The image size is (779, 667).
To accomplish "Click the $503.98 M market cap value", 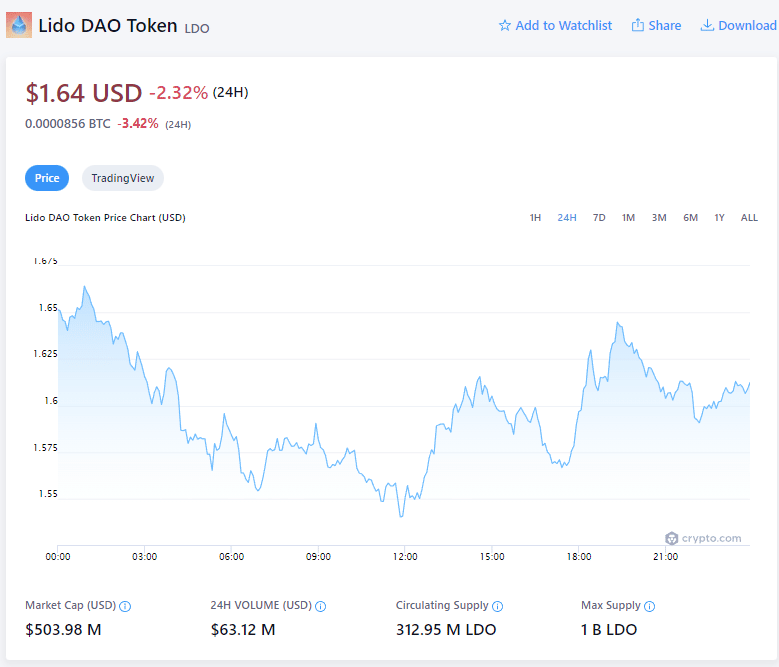I will [64, 630].
